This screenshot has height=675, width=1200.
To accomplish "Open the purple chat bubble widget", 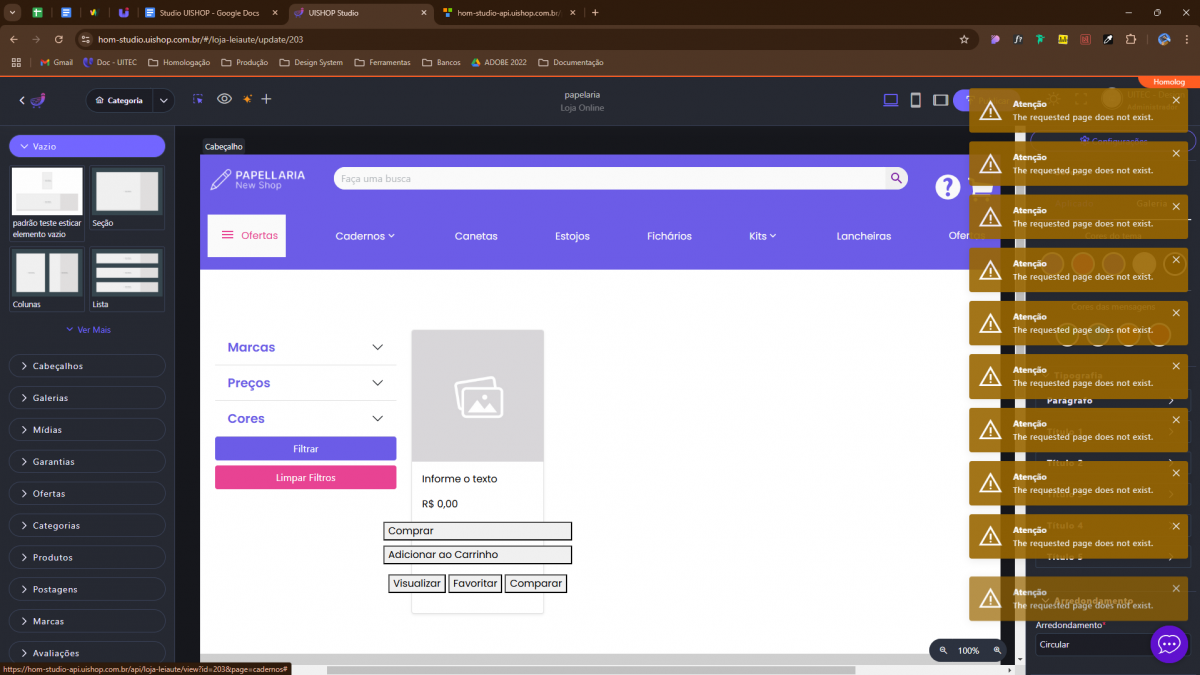I will click(x=1169, y=644).
